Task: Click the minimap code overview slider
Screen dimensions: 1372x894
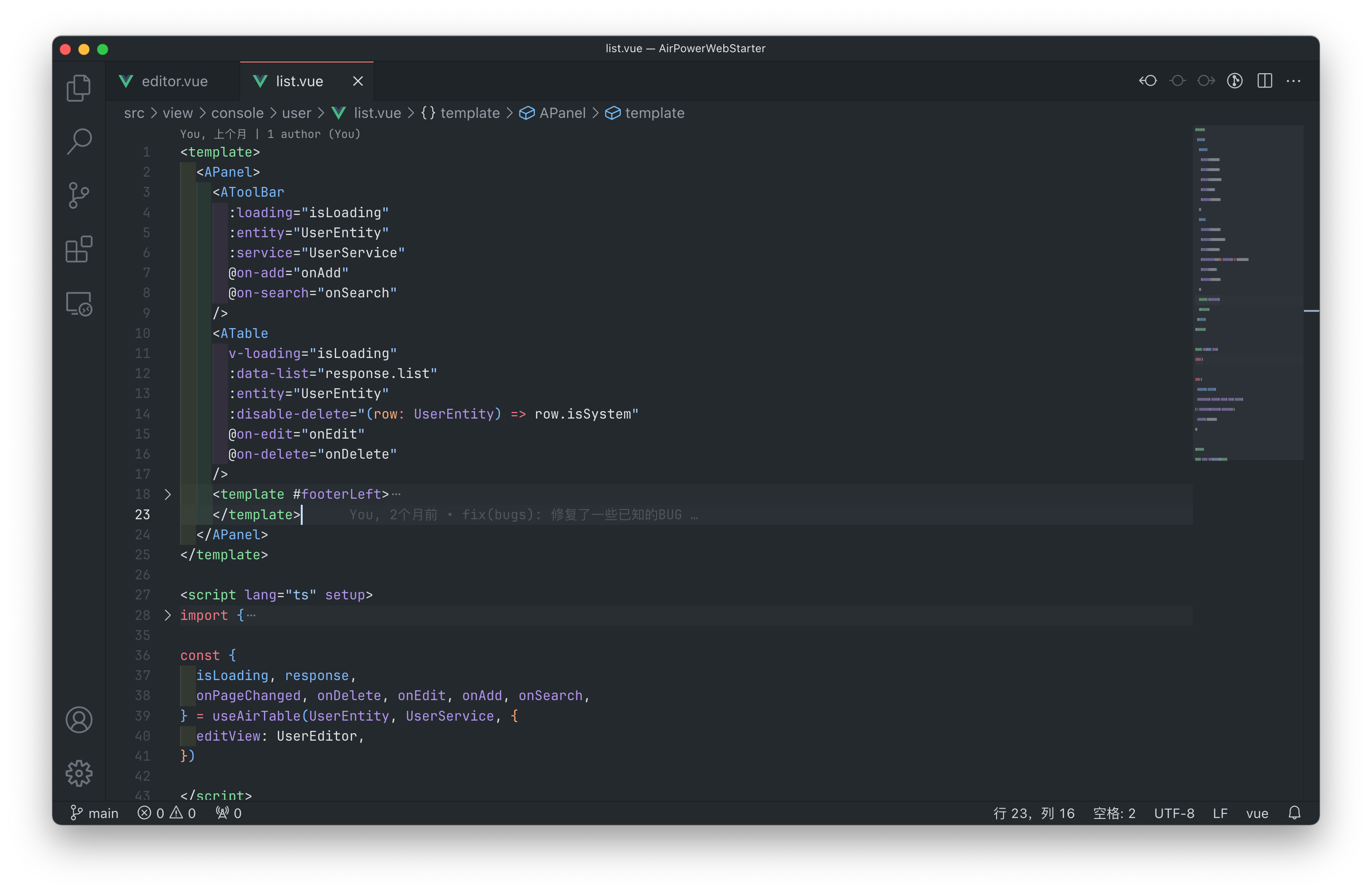Action: click(1247, 292)
